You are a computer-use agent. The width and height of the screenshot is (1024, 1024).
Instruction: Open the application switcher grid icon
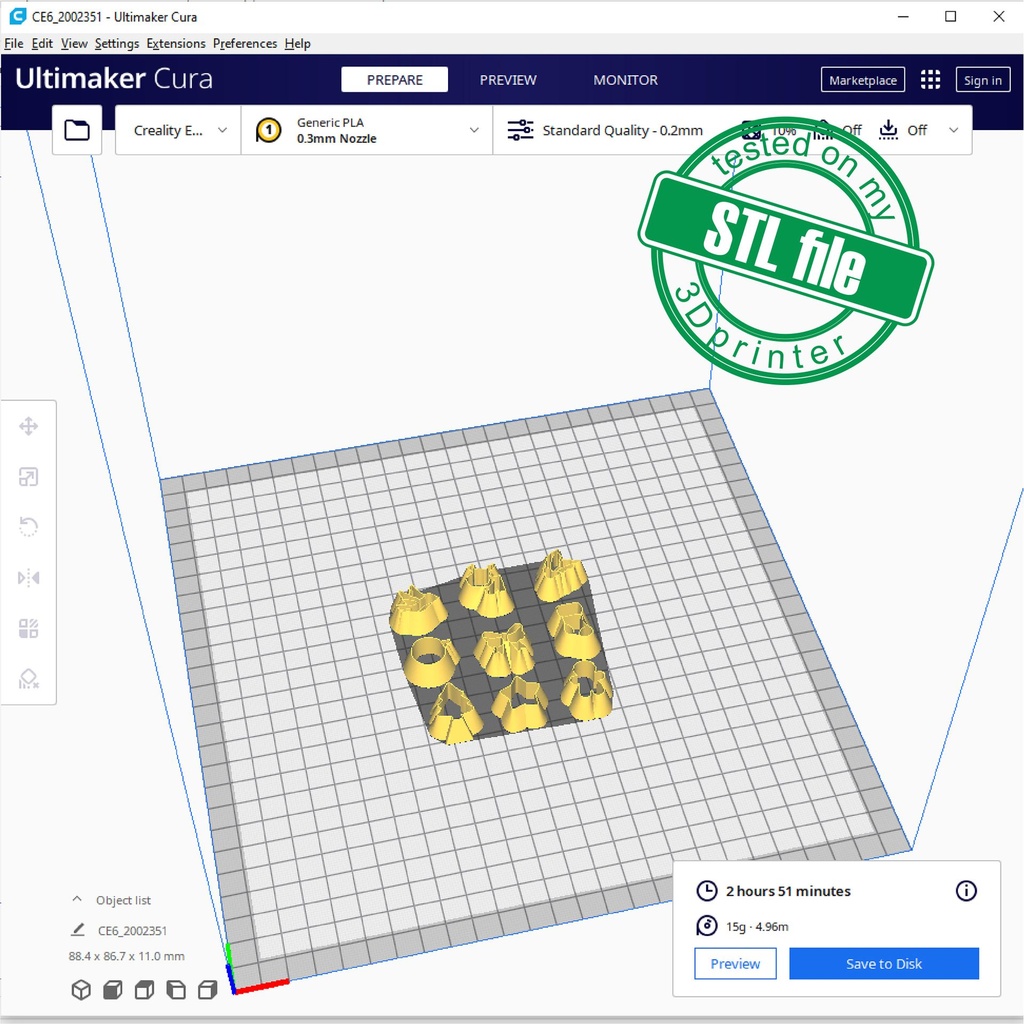pos(930,80)
